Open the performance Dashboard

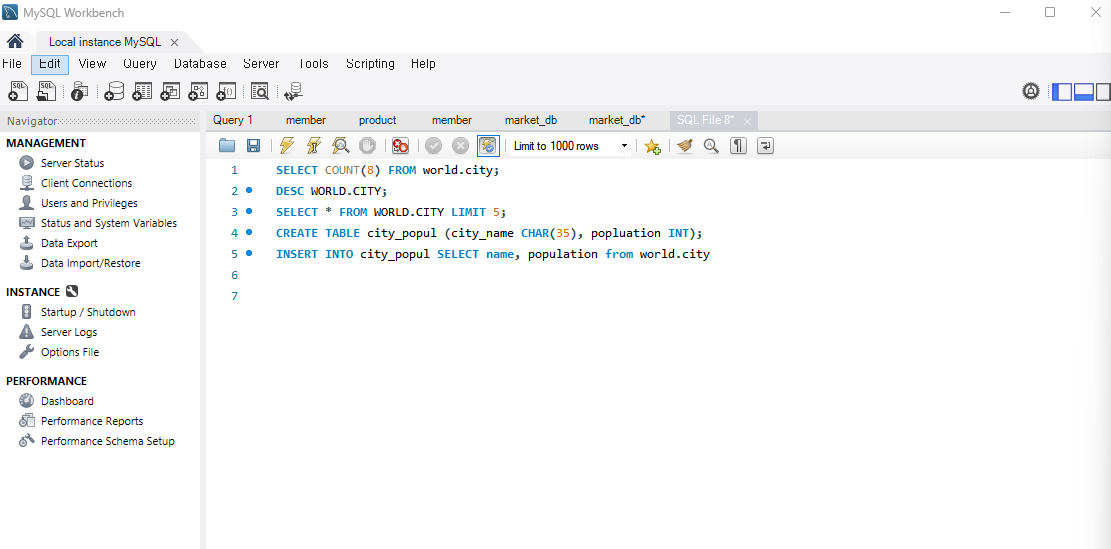pos(67,401)
